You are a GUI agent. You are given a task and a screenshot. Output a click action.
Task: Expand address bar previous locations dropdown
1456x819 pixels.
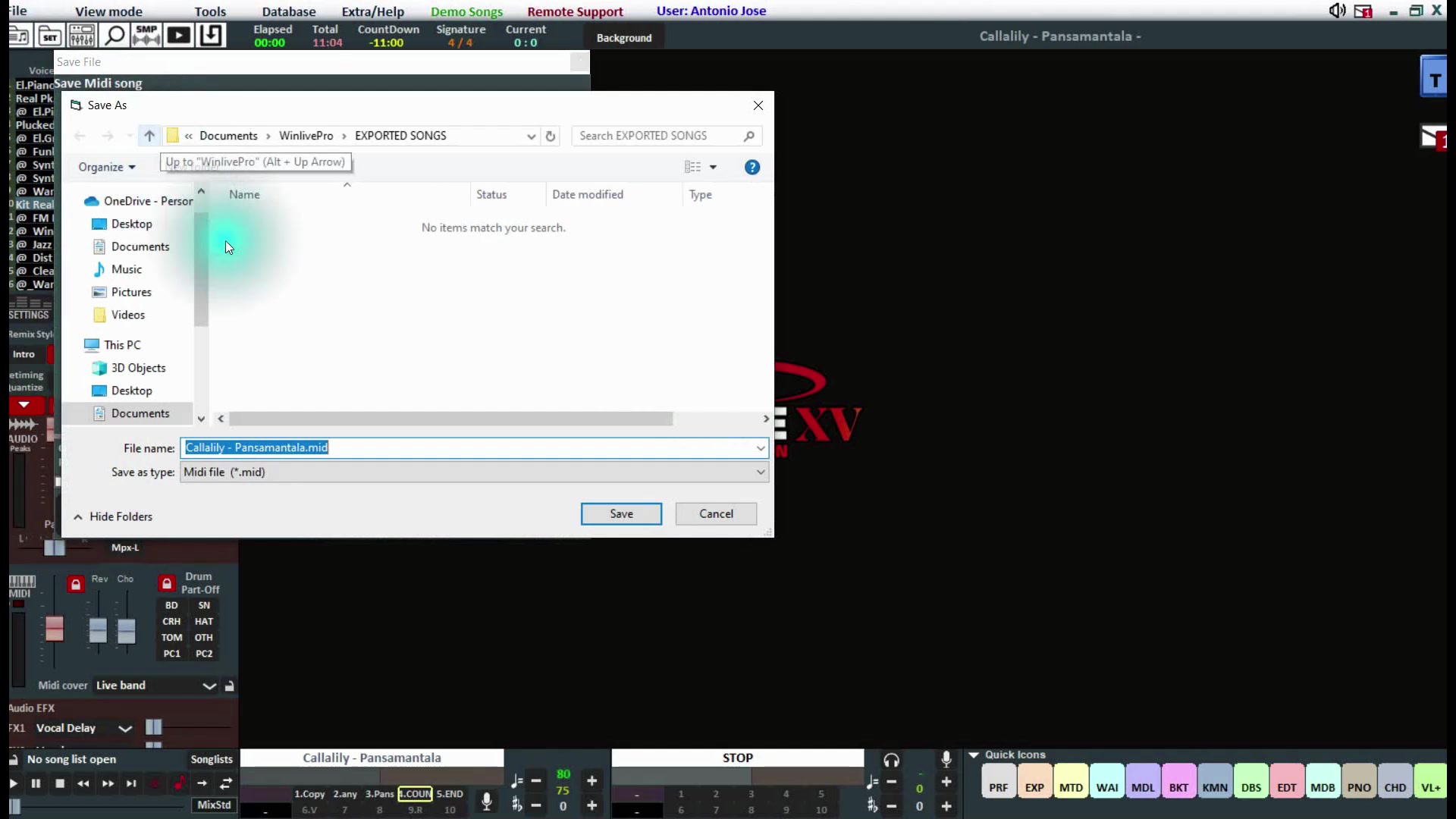(531, 136)
